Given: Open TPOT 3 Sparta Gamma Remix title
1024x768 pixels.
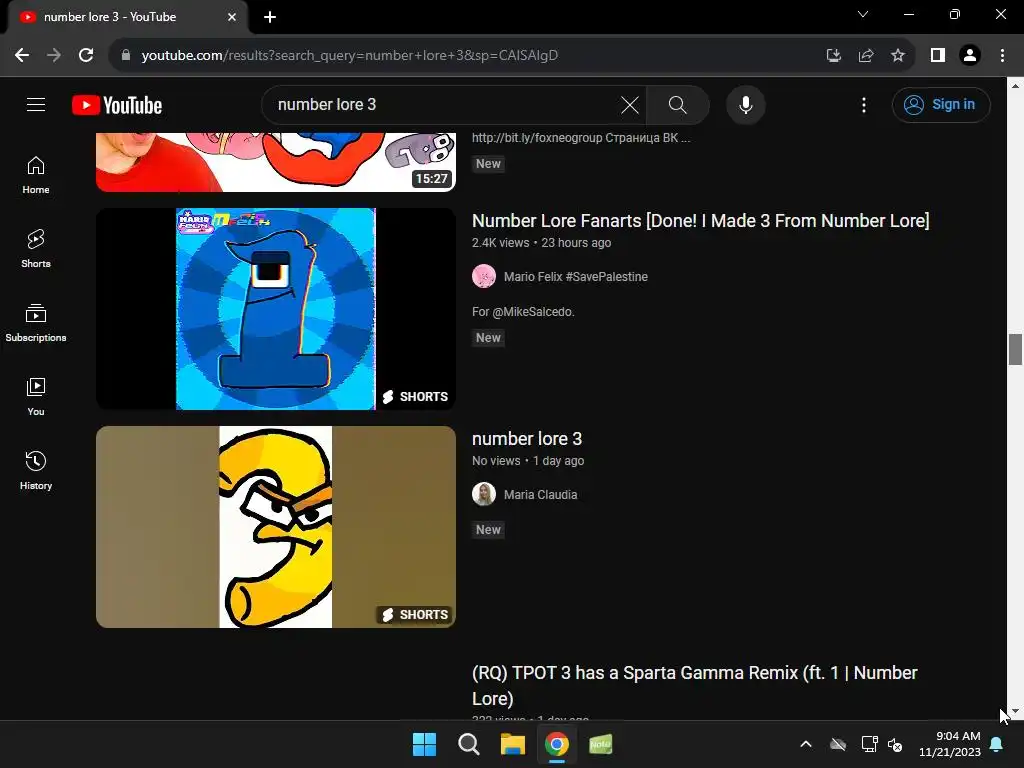Looking at the screenshot, I should tap(694, 686).
